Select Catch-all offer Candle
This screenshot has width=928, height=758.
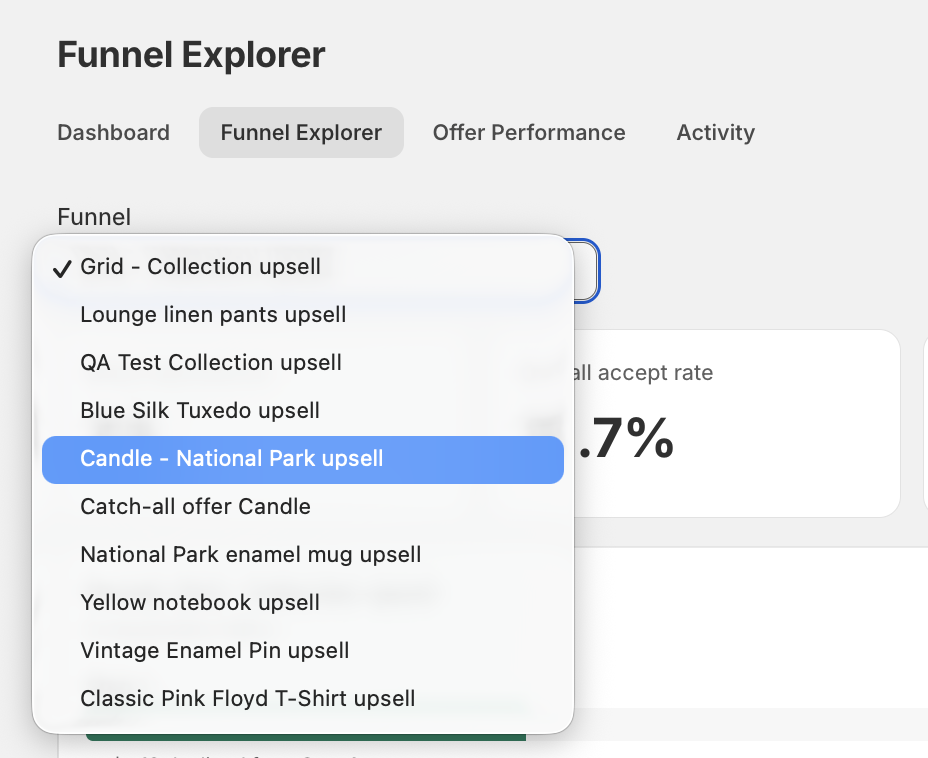pos(302,507)
